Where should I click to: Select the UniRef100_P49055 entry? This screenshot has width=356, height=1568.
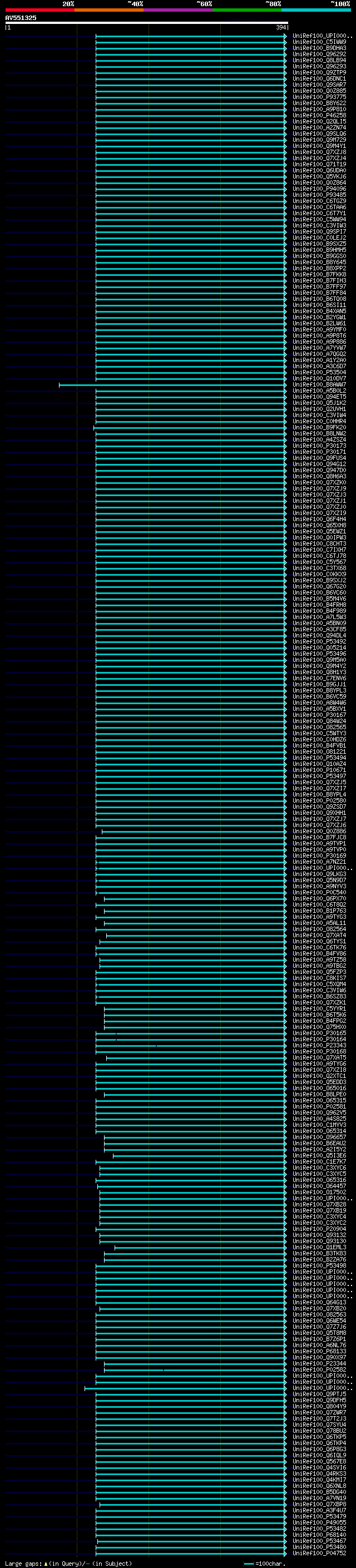[x=319, y=1522]
